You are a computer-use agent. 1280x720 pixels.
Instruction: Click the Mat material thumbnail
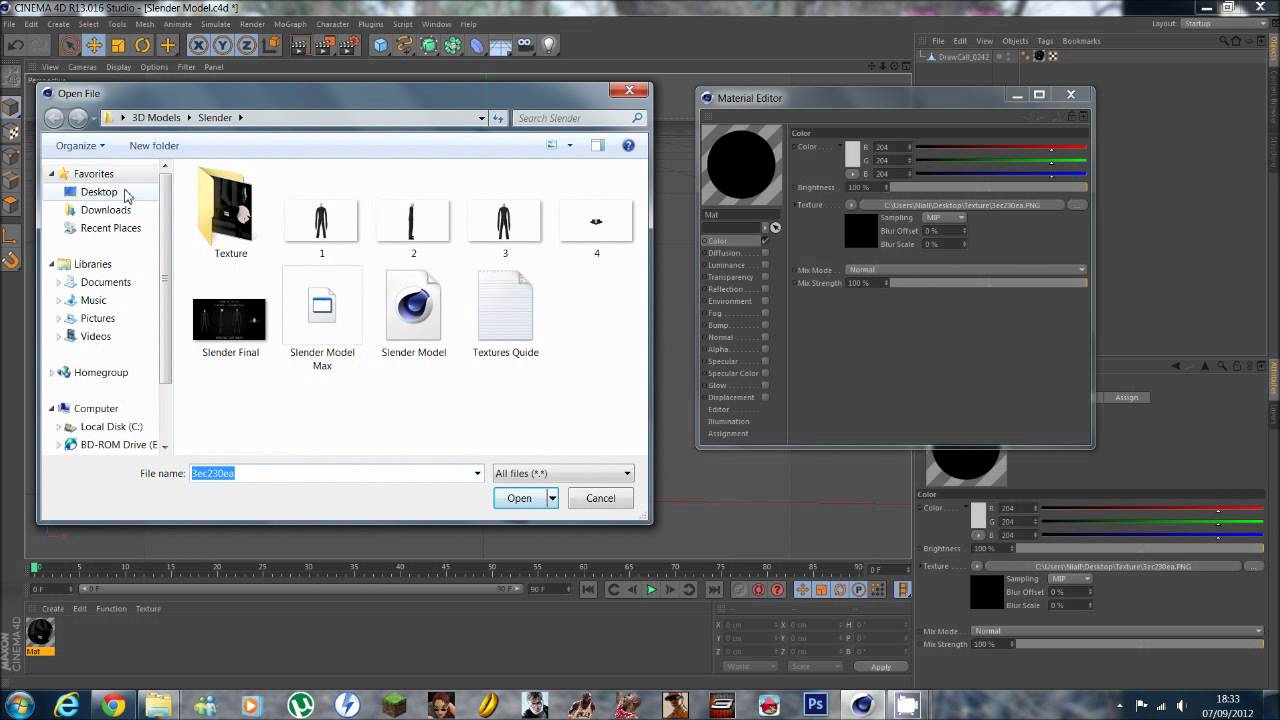click(40, 632)
